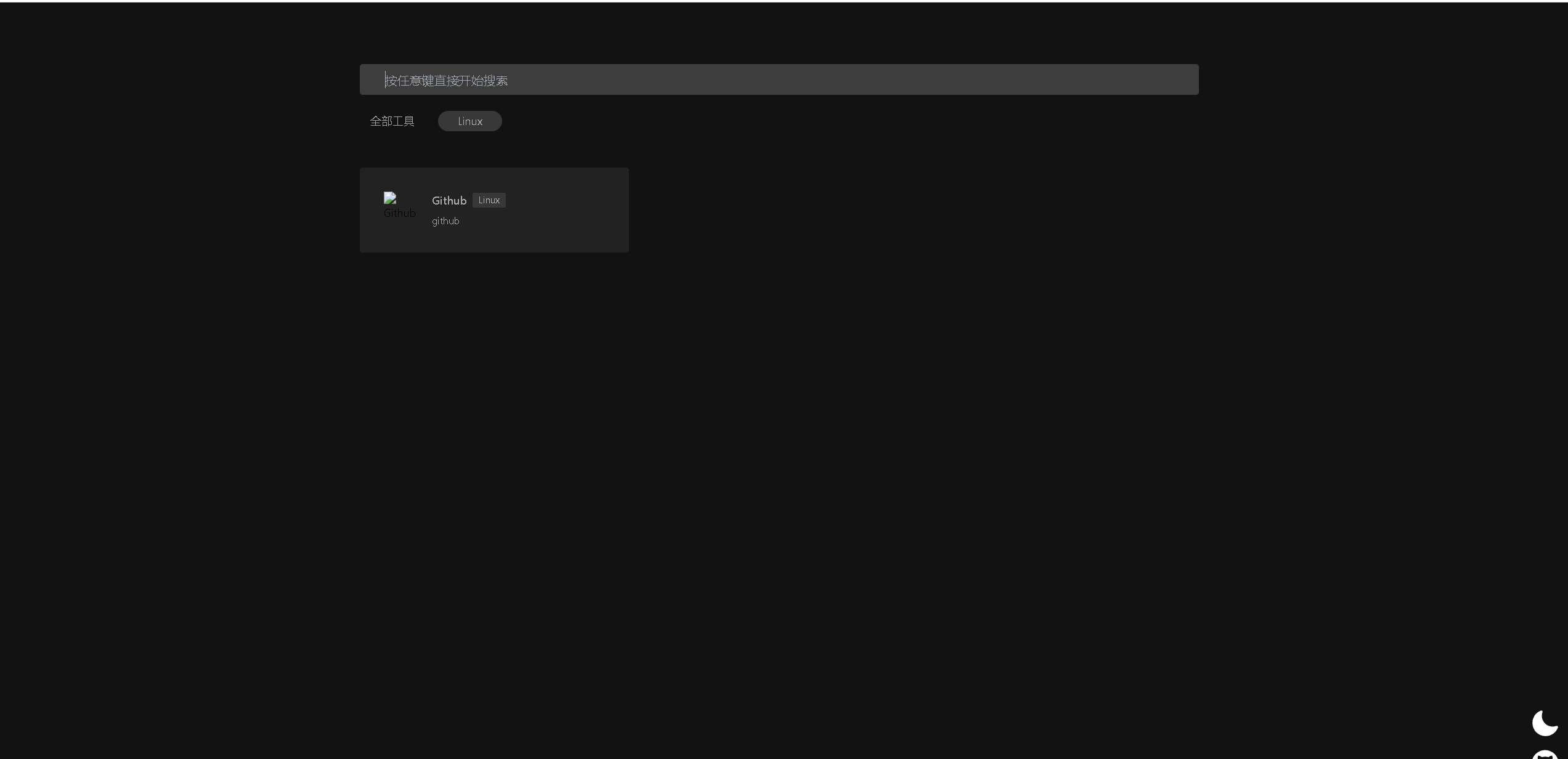Click the Linux tag badge on Github card
Image resolution: width=1568 pixels, height=759 pixels.
click(x=489, y=200)
